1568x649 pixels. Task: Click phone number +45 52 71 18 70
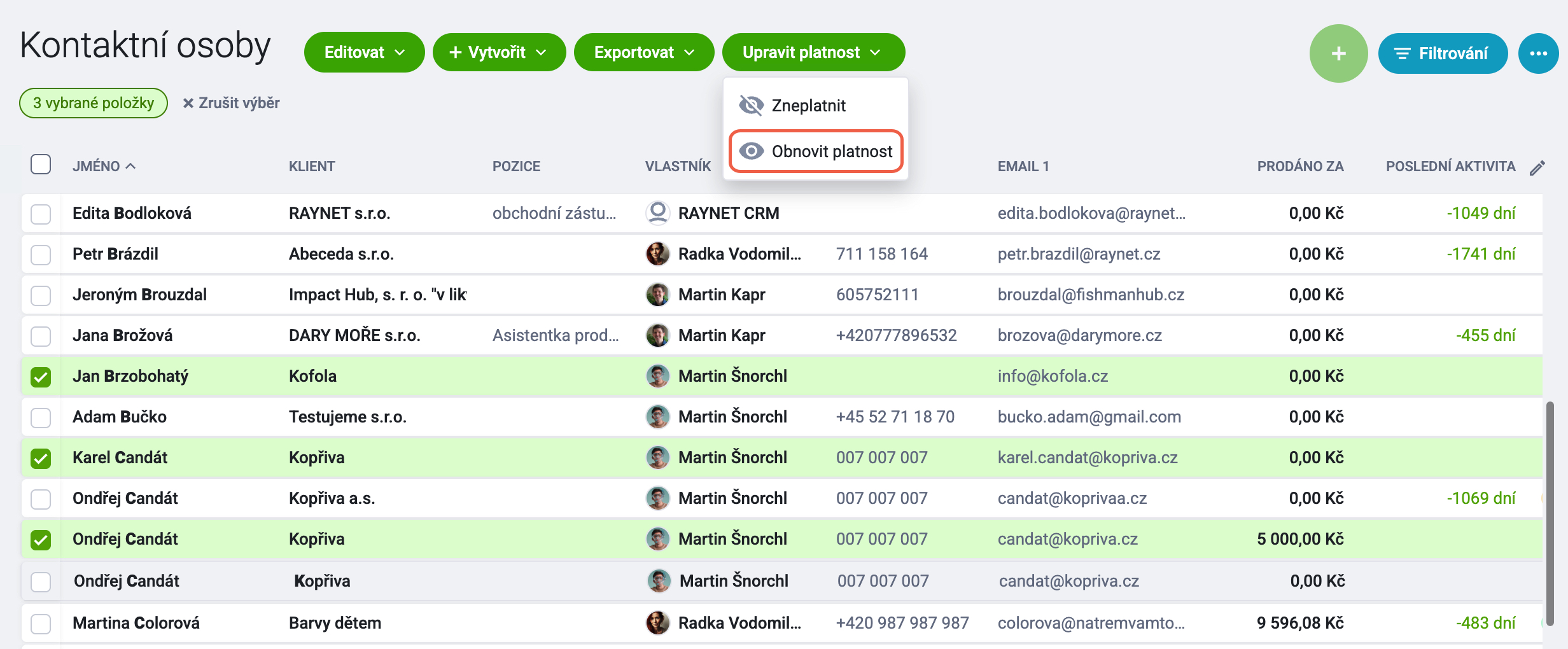coord(895,417)
